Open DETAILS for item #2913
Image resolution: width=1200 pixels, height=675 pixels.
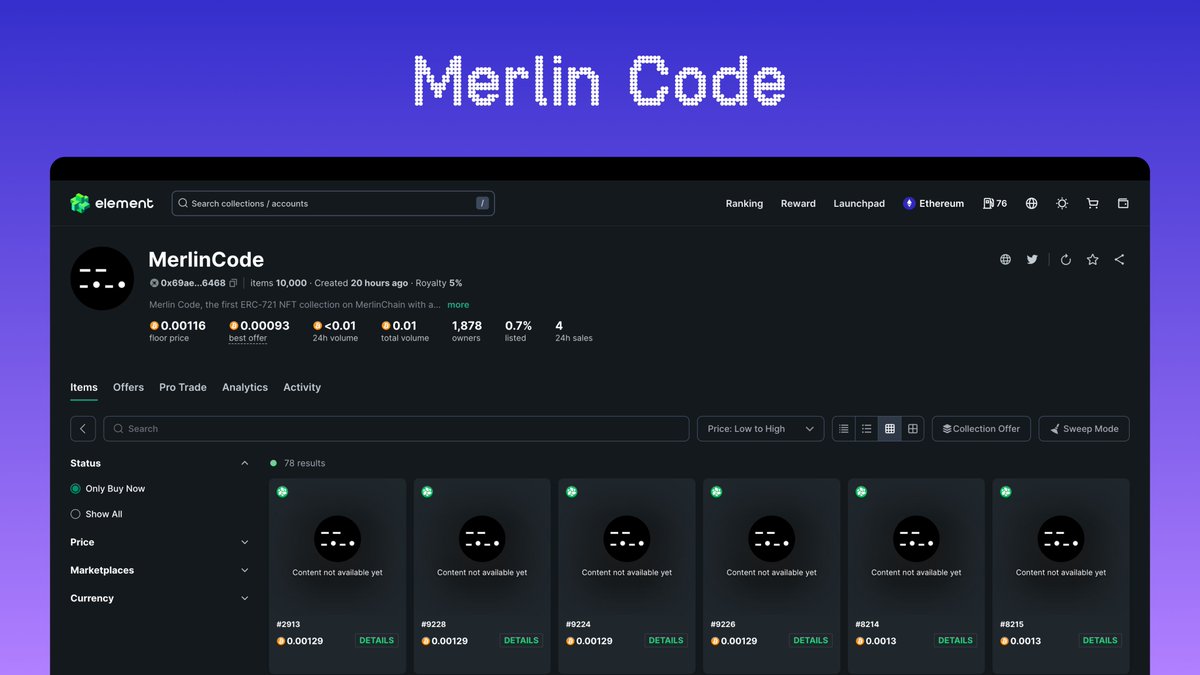click(x=377, y=640)
